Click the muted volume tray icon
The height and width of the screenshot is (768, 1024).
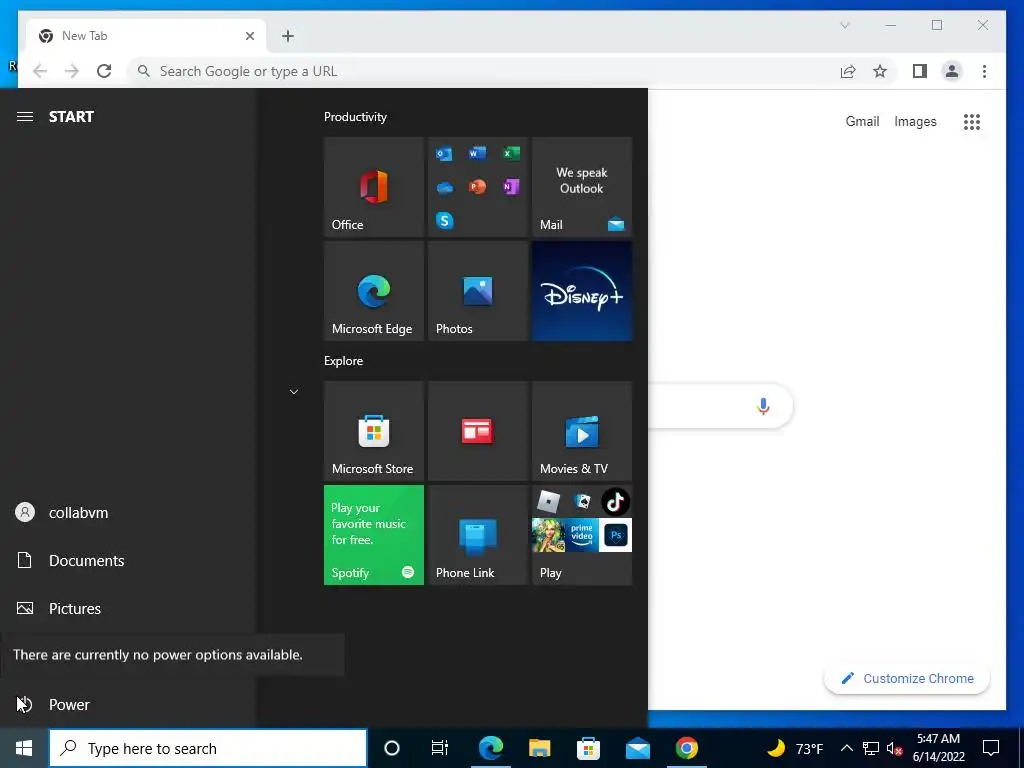click(x=895, y=749)
